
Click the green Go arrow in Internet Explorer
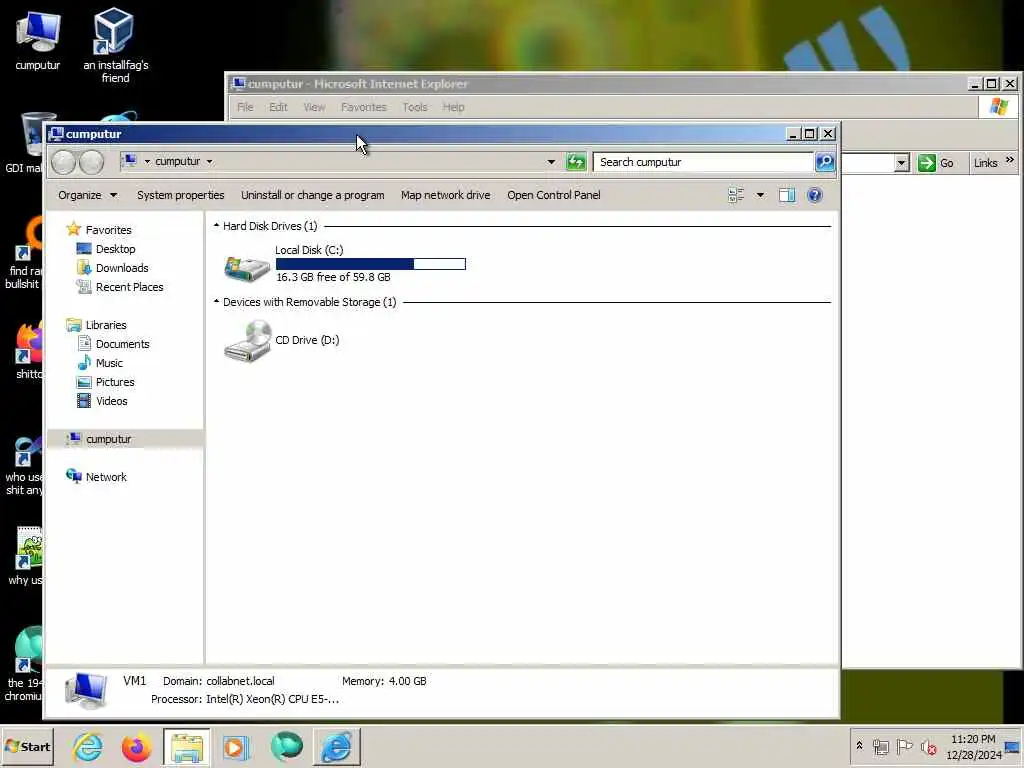(927, 163)
